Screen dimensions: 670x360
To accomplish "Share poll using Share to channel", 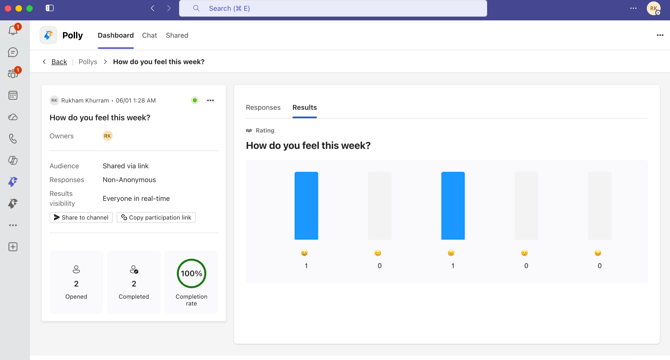I will pyautogui.click(x=81, y=217).
